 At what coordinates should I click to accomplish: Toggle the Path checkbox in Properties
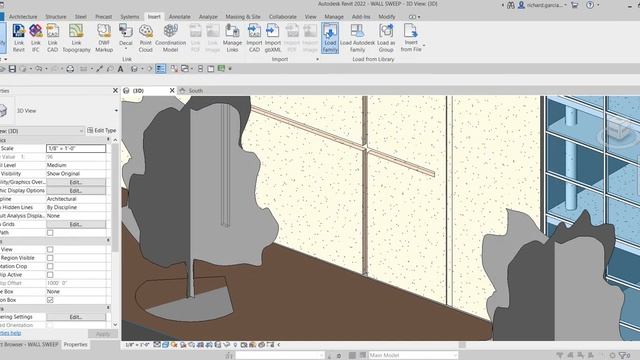coord(50,233)
